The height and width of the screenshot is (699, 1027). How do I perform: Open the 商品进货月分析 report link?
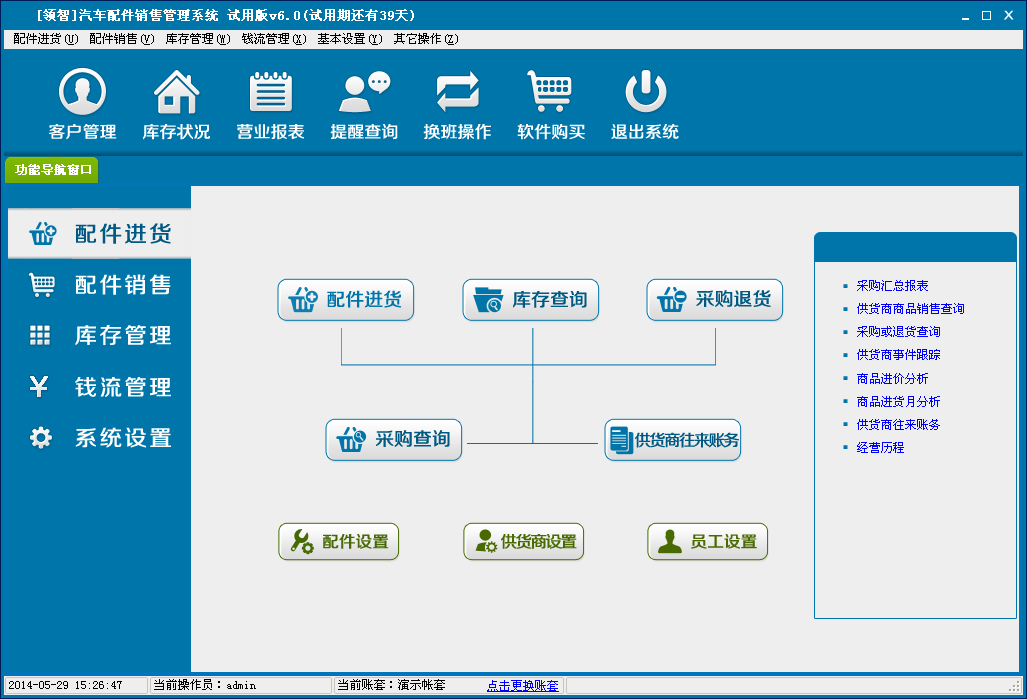898,402
